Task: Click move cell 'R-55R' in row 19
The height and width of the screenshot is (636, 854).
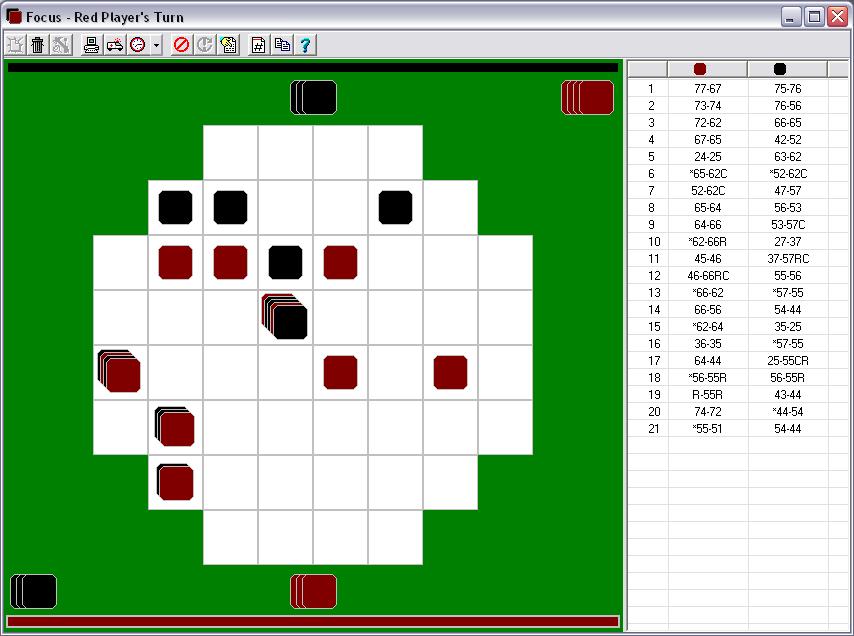Action: tap(707, 395)
